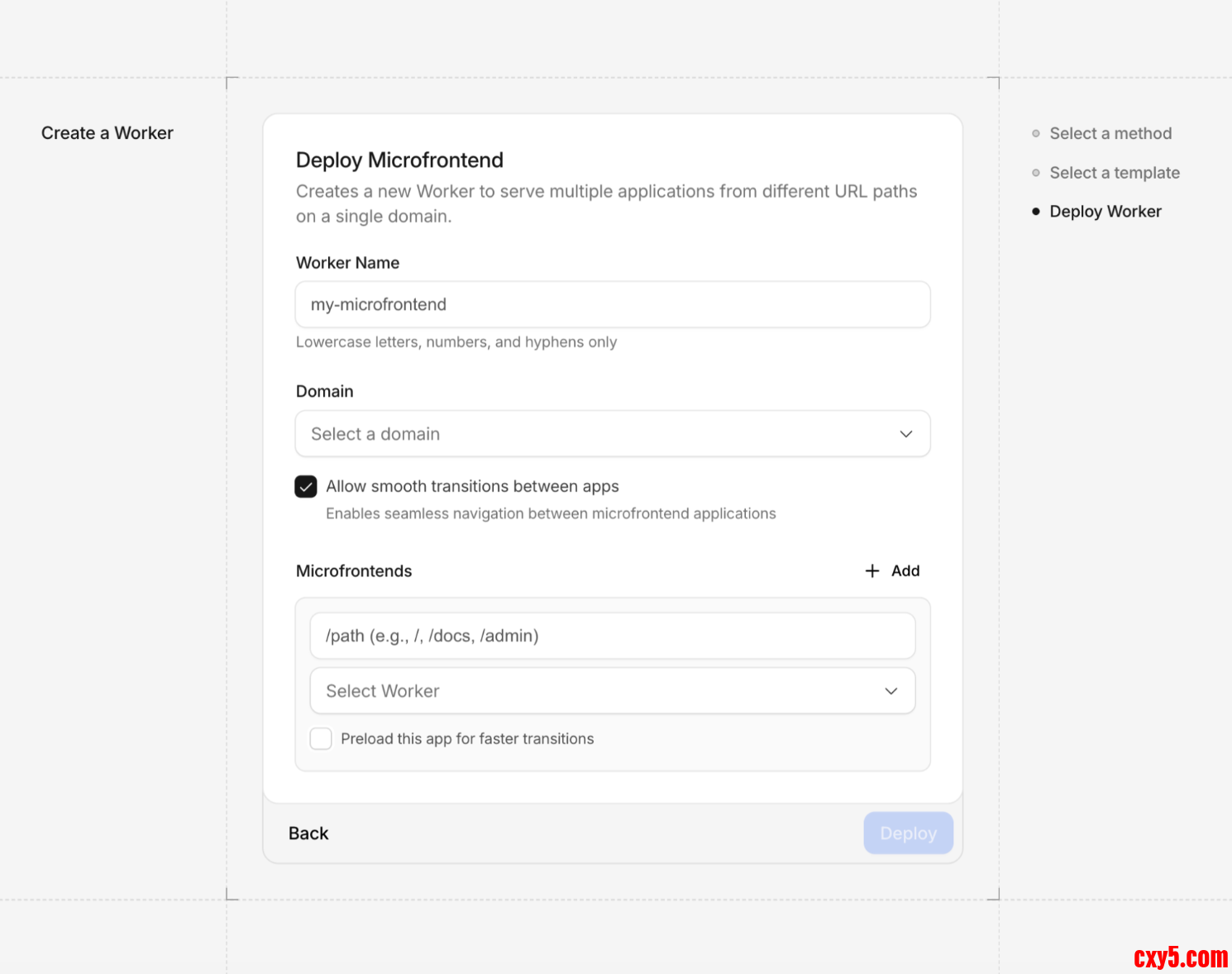Viewport: 1232px width, 974px height.
Task: Click the filled bullet beside Deploy Worker
Action: click(1035, 212)
